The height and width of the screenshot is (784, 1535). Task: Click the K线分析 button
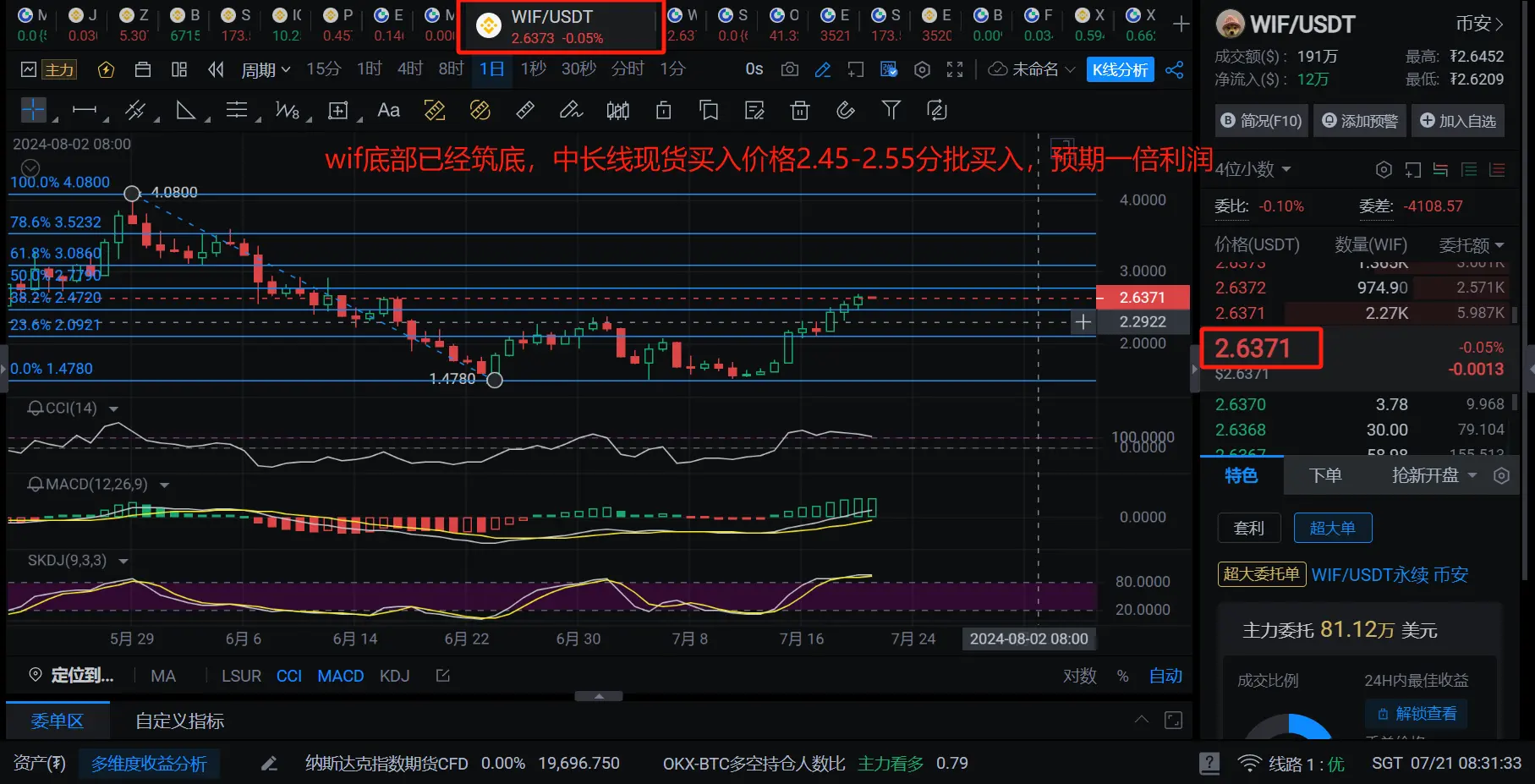pos(1120,69)
